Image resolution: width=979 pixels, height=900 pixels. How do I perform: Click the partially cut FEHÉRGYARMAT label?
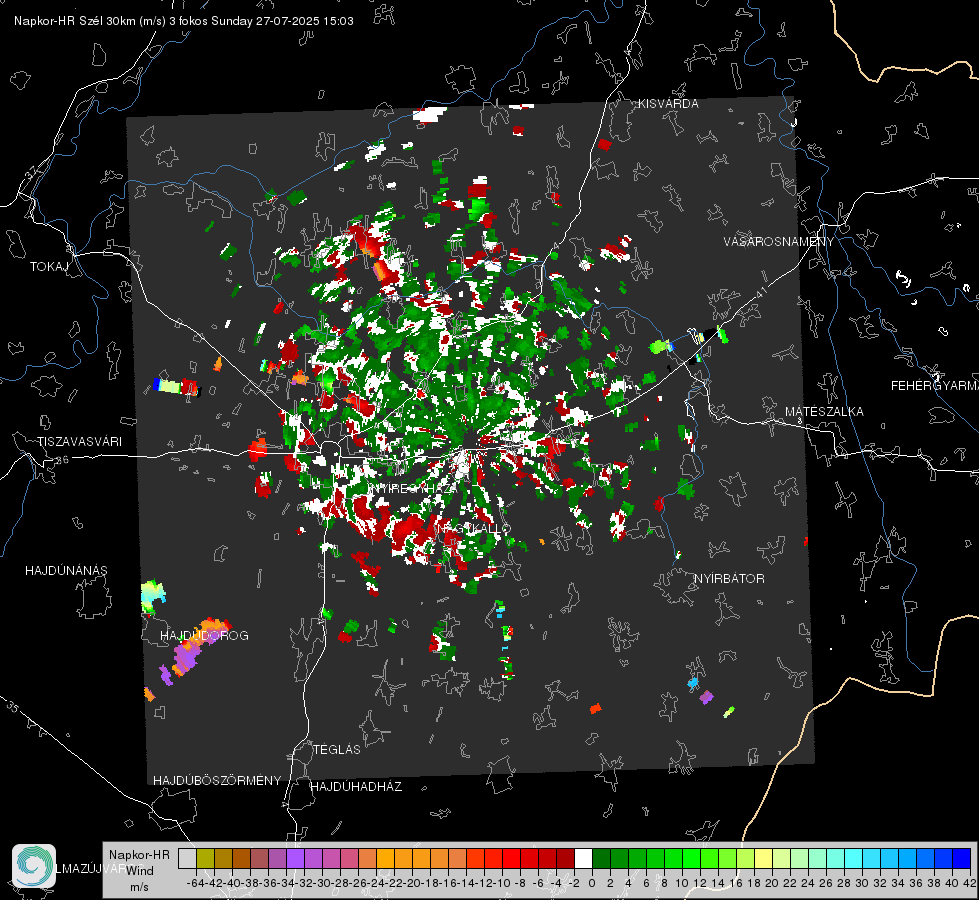click(934, 385)
